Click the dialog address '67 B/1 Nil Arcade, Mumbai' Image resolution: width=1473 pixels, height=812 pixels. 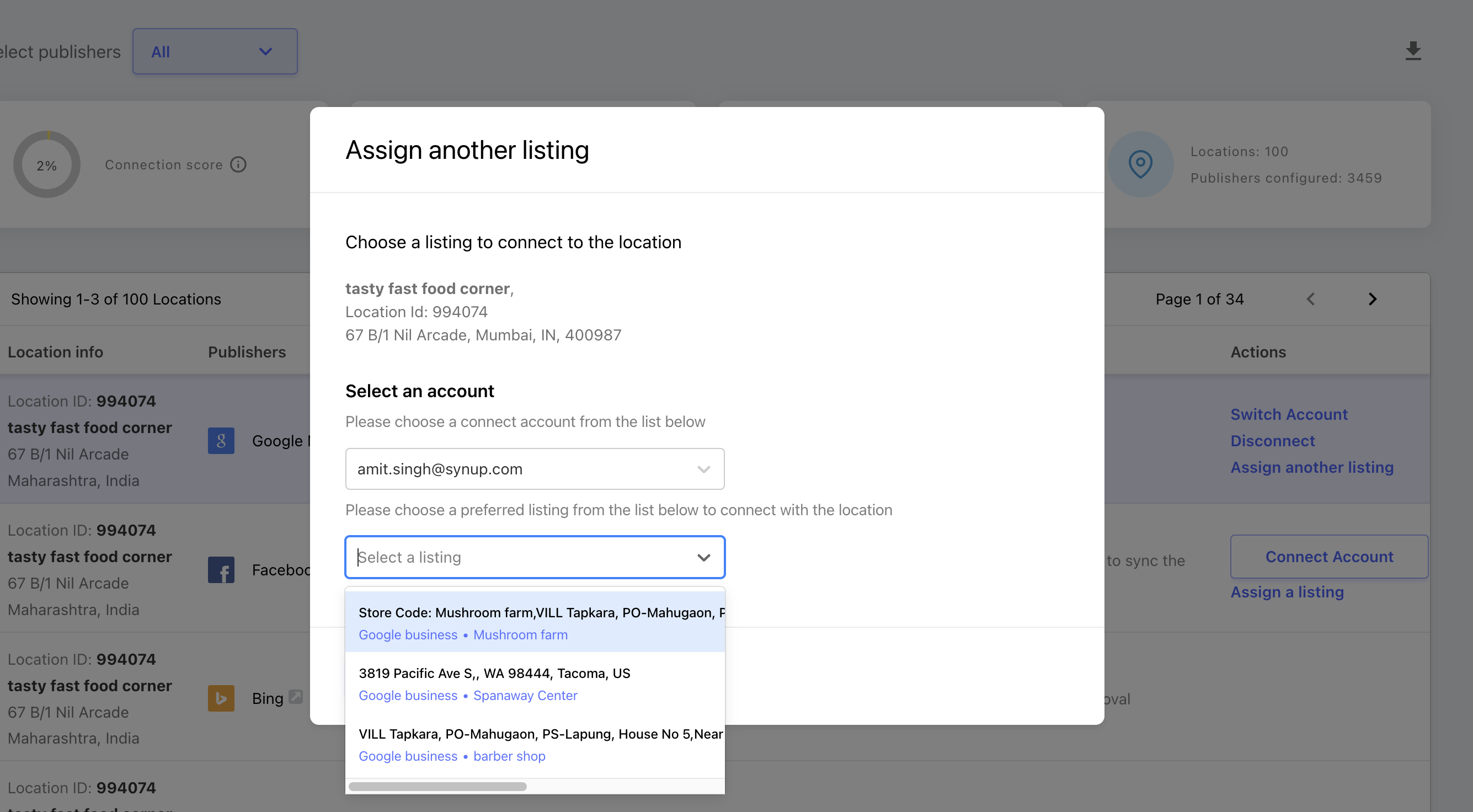[x=483, y=335]
